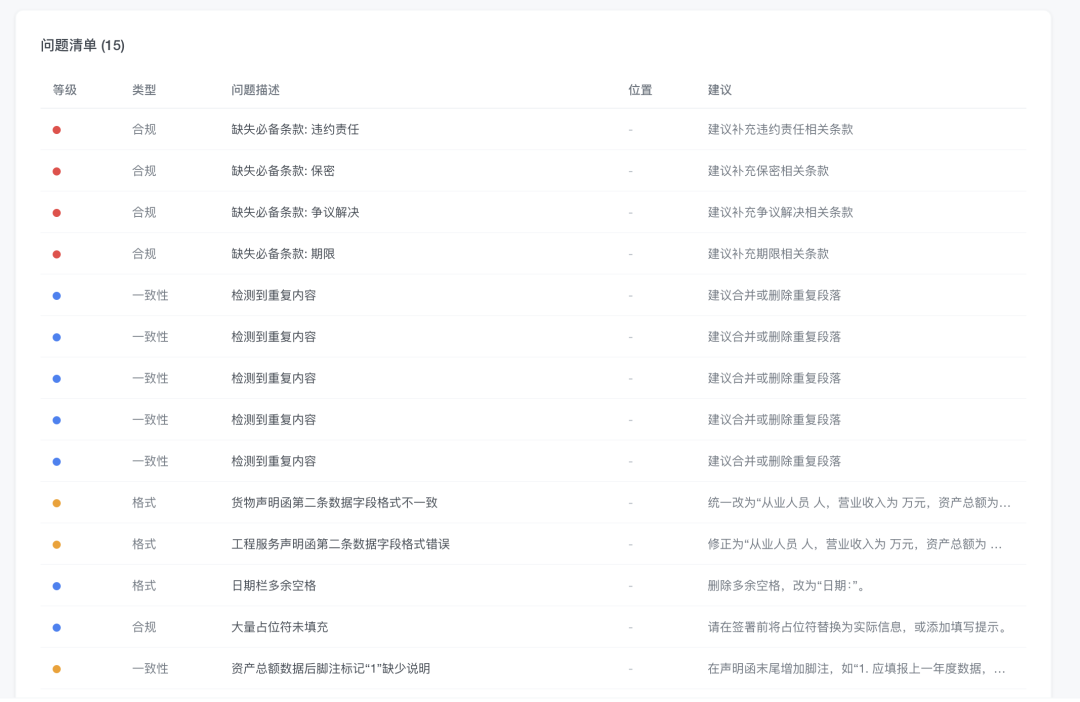
Task: Open issue 缺失必备条款: 保密
Action: (x=283, y=171)
